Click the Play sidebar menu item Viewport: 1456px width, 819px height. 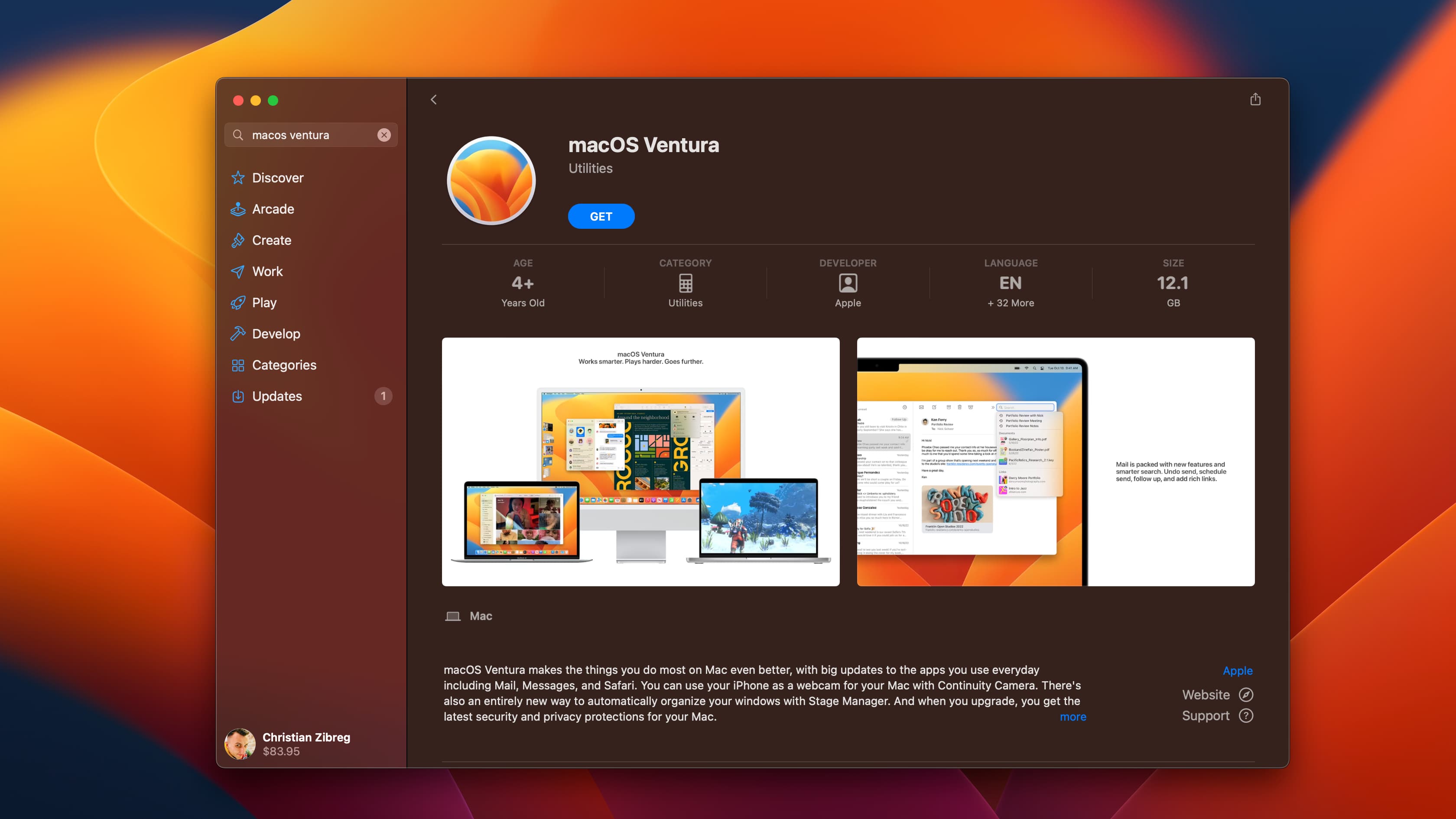(x=264, y=302)
